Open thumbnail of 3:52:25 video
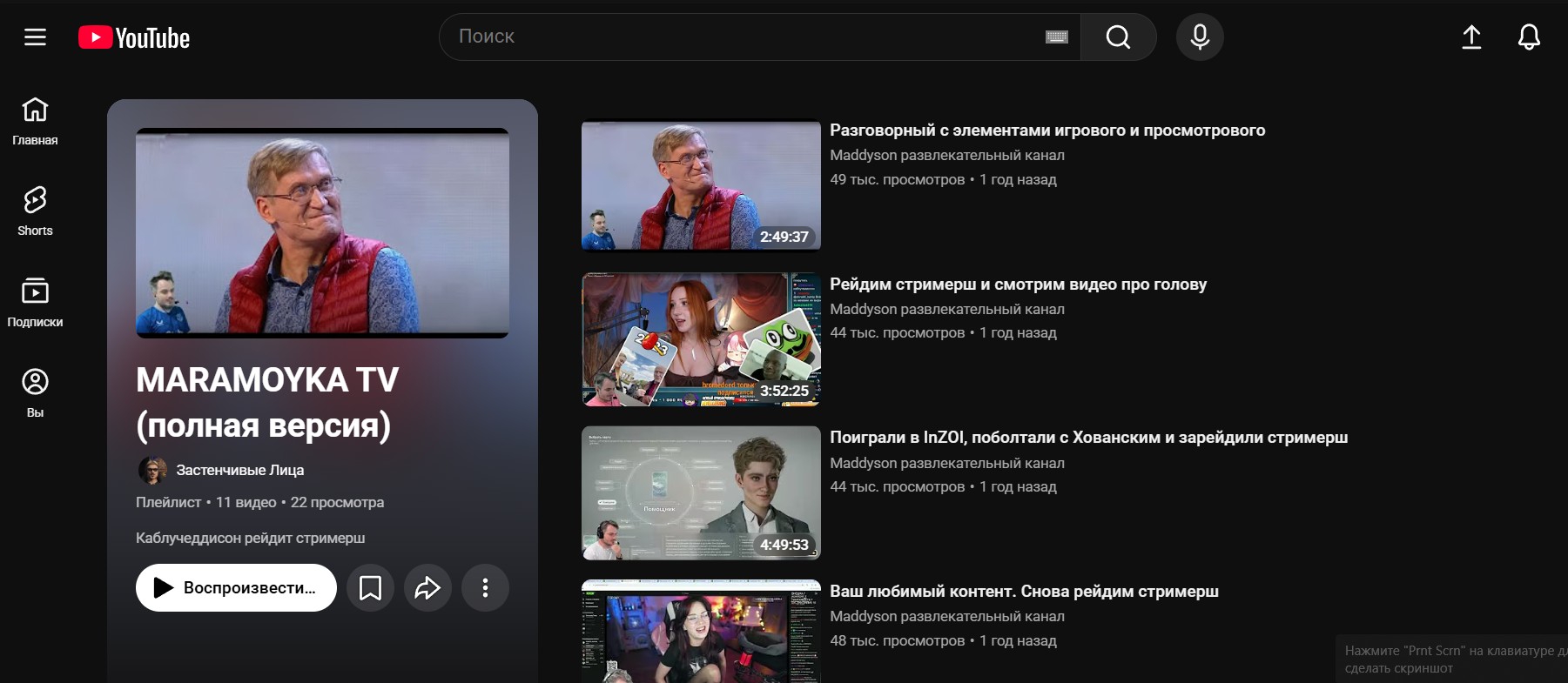This screenshot has height=683, width=1568. click(701, 339)
